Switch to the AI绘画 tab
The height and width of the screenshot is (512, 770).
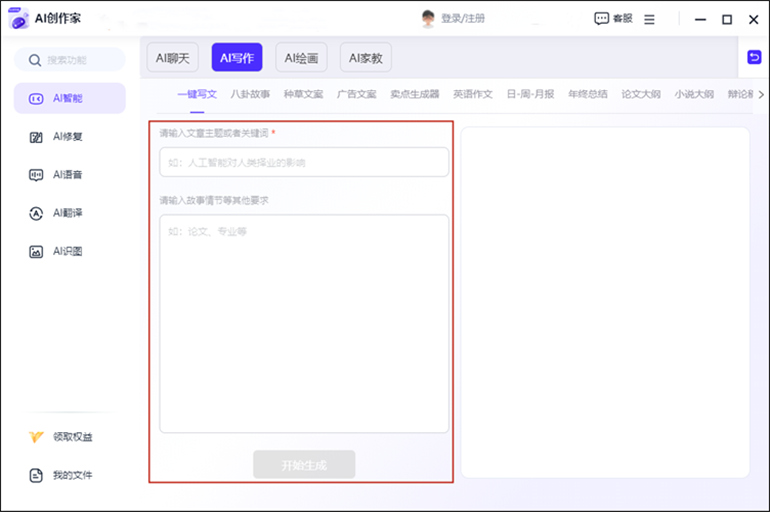pyautogui.click(x=301, y=58)
